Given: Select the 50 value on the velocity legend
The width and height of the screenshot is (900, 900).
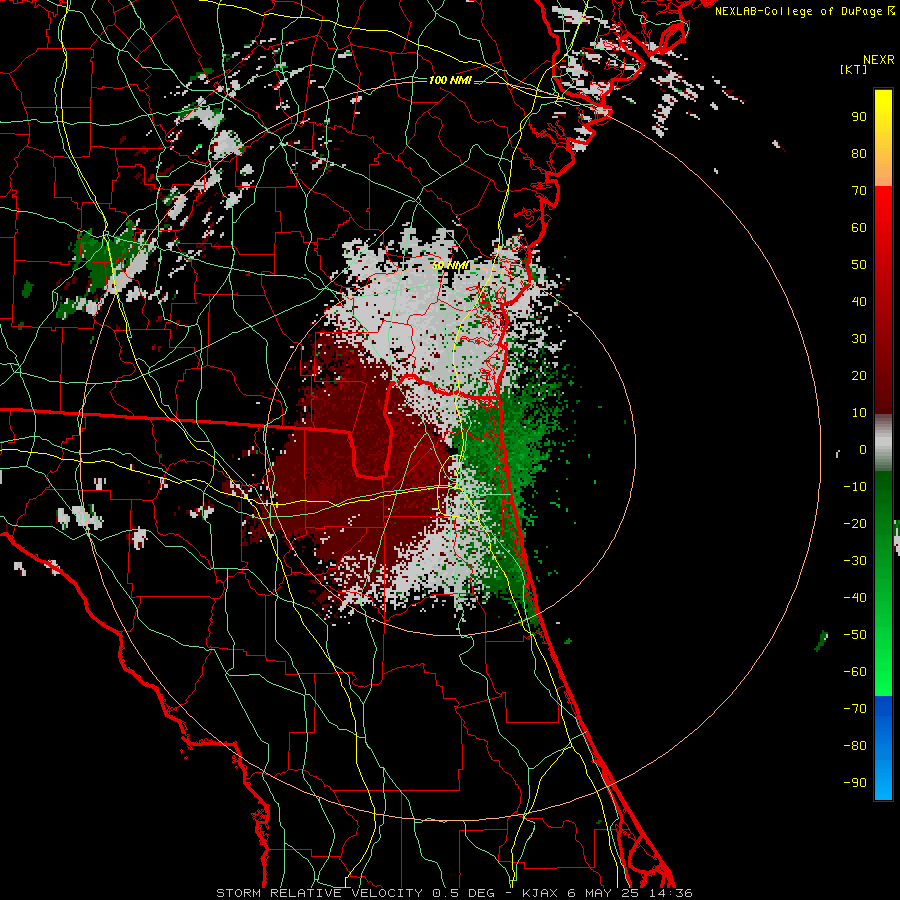Looking at the screenshot, I should (x=859, y=265).
